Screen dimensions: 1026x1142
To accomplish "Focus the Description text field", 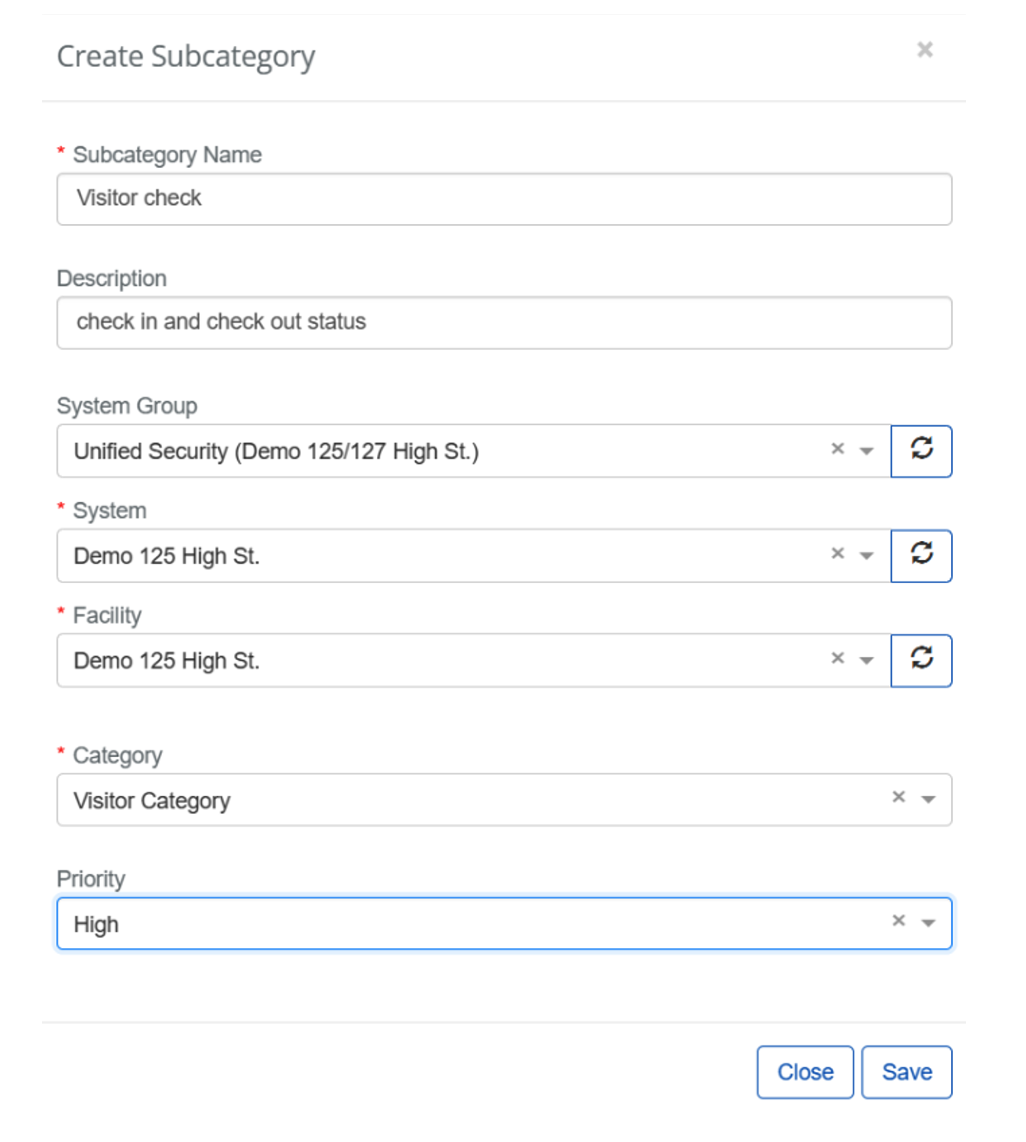I will pyautogui.click(x=504, y=322).
